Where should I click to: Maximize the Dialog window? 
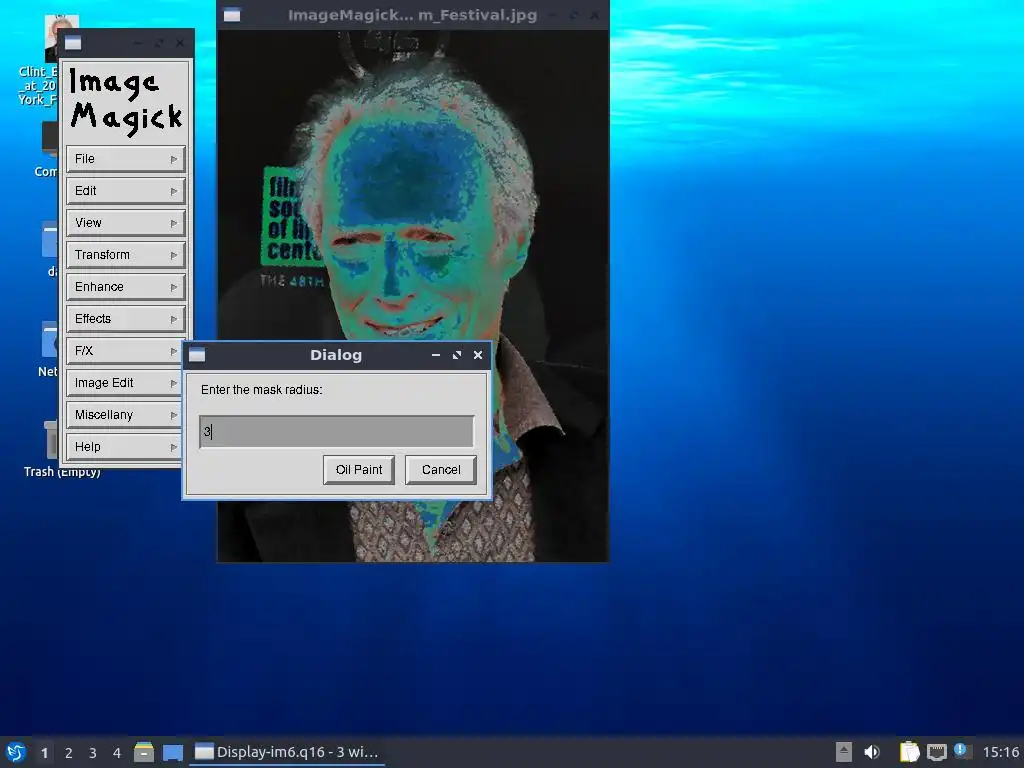(456, 355)
